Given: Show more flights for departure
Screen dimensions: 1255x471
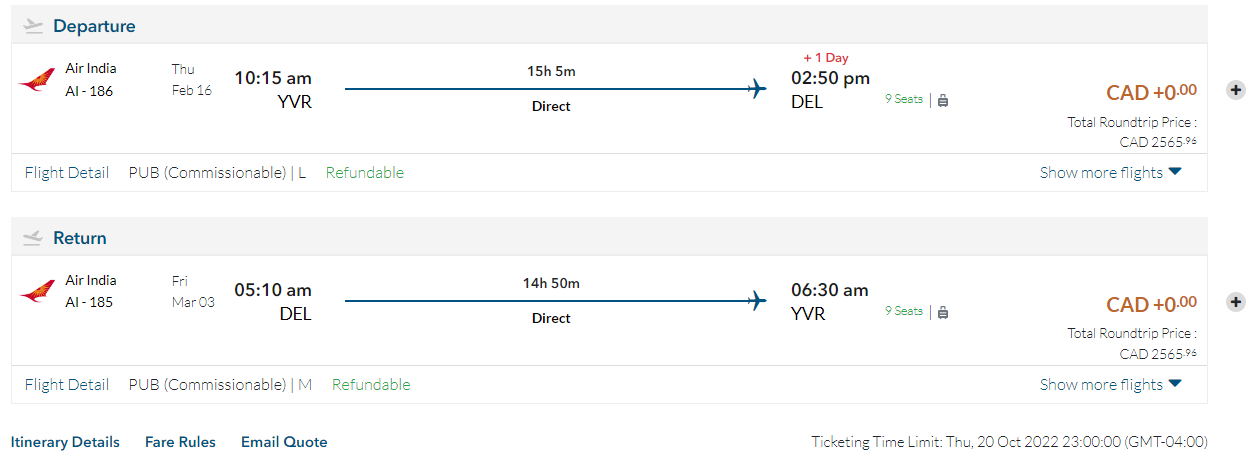Looking at the screenshot, I should 1110,173.
